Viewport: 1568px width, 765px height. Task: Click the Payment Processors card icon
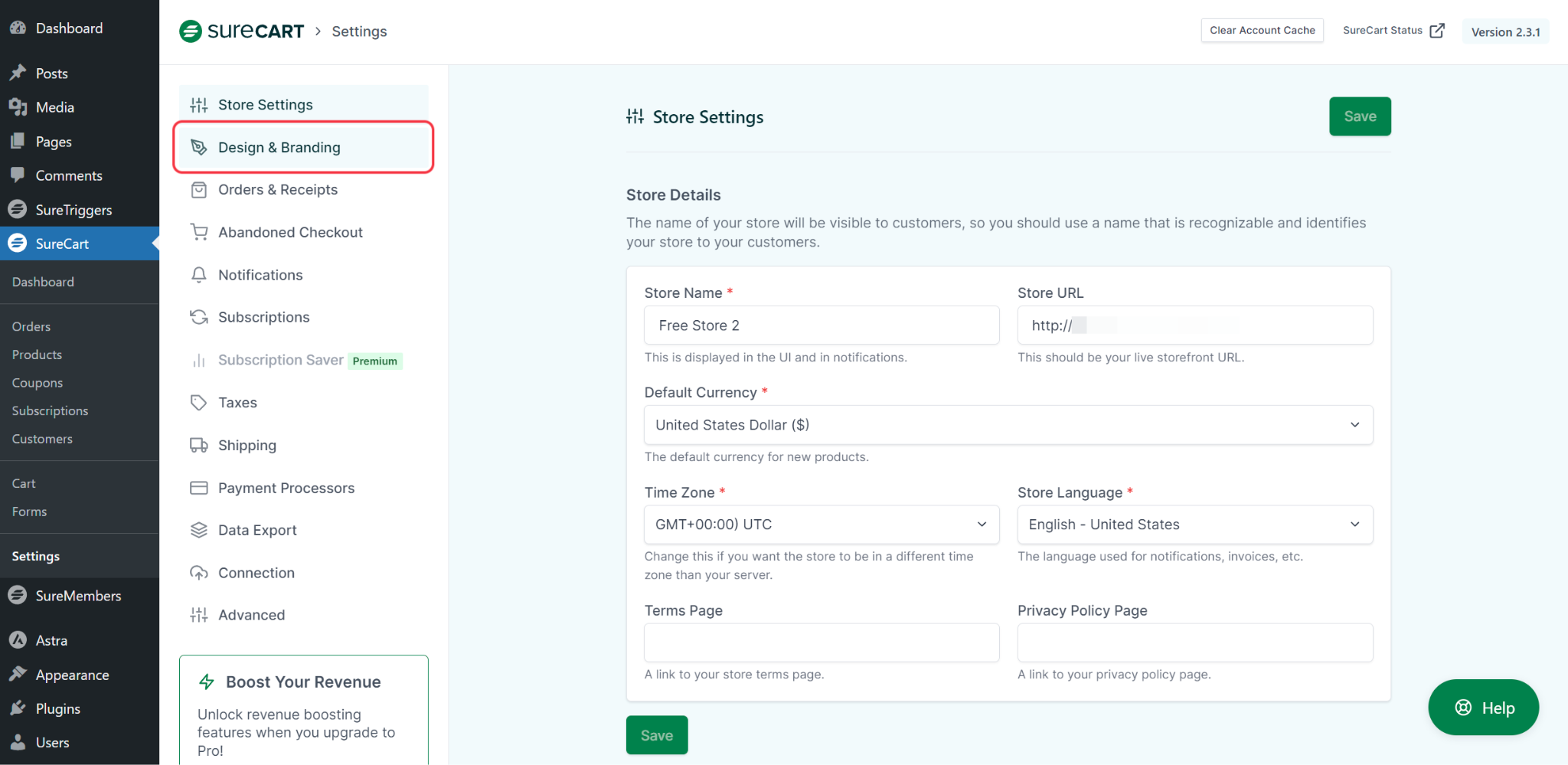point(199,488)
